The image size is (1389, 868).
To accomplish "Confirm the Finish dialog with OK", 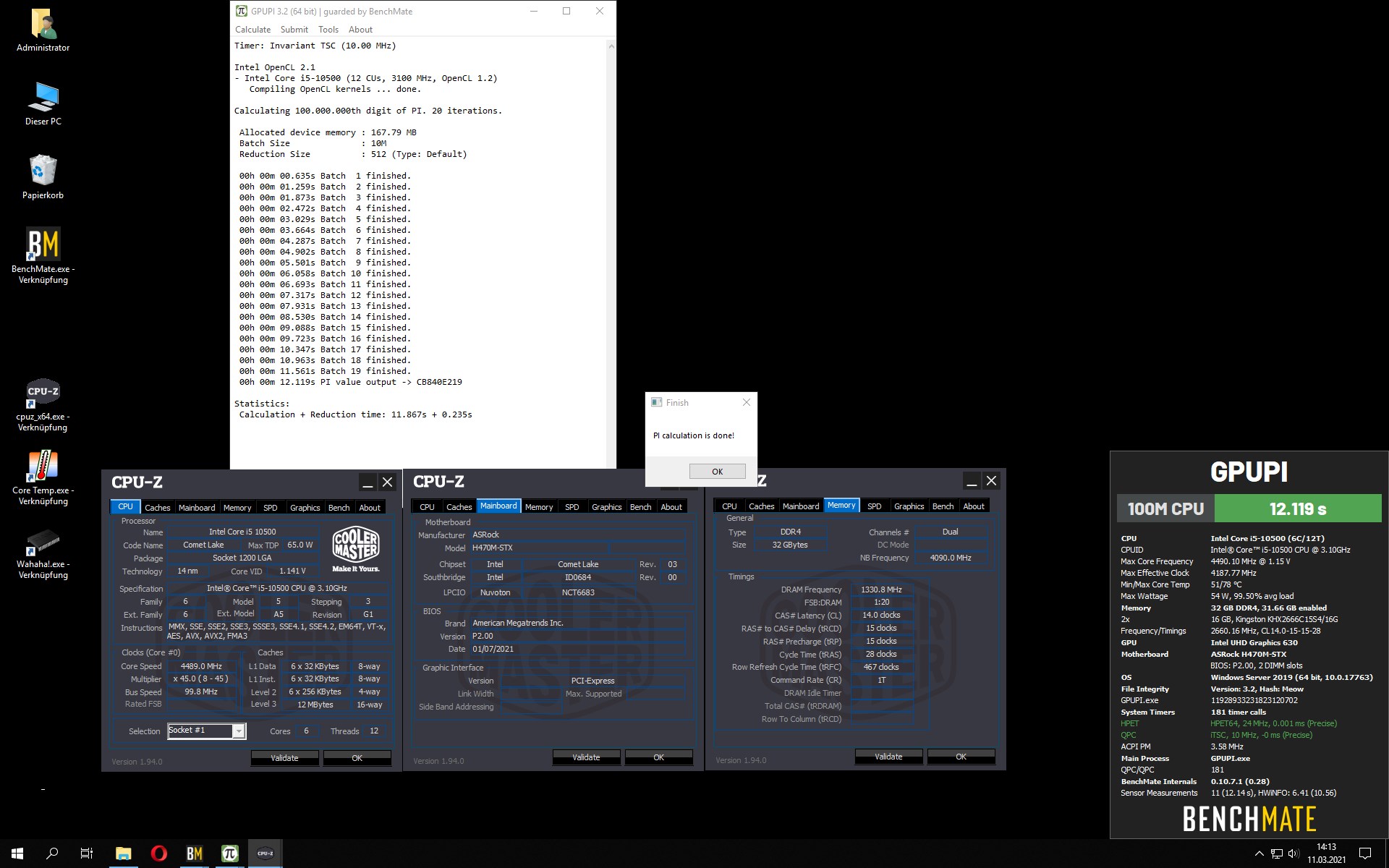I will 717,471.
